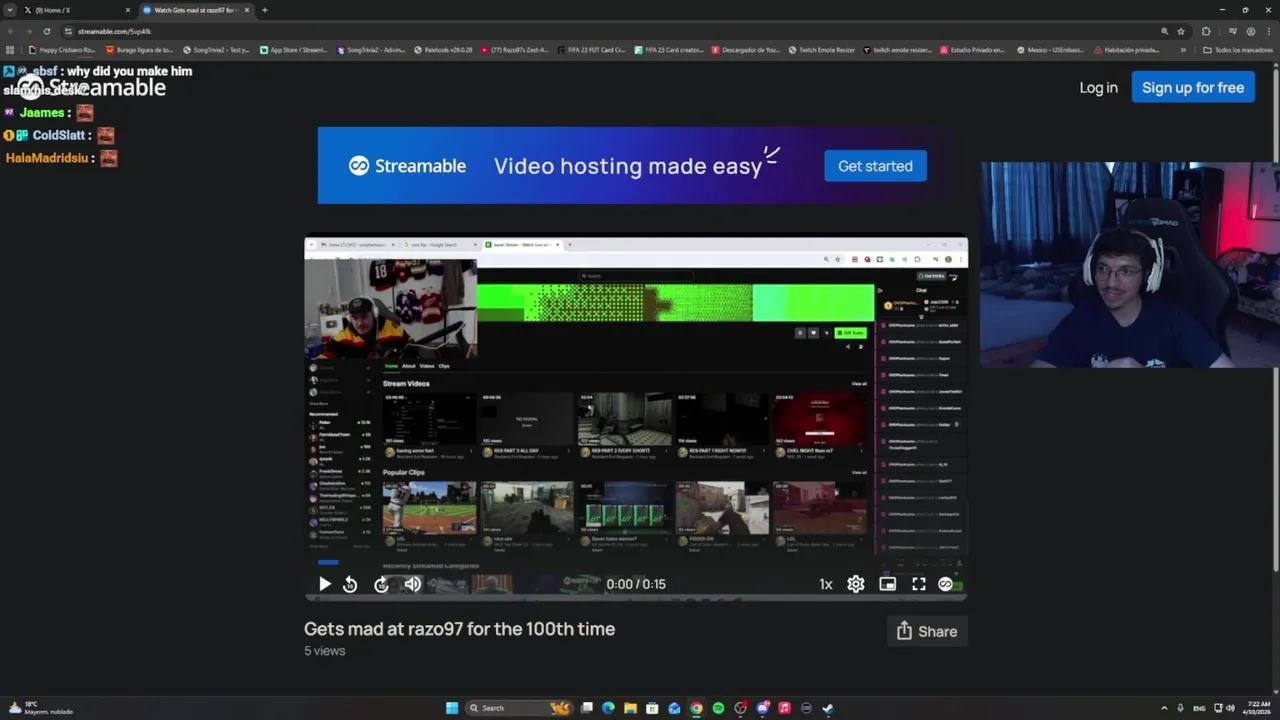Open FIFA 23 Card creator bookmark
The height and width of the screenshot is (720, 1280).
coord(669,50)
